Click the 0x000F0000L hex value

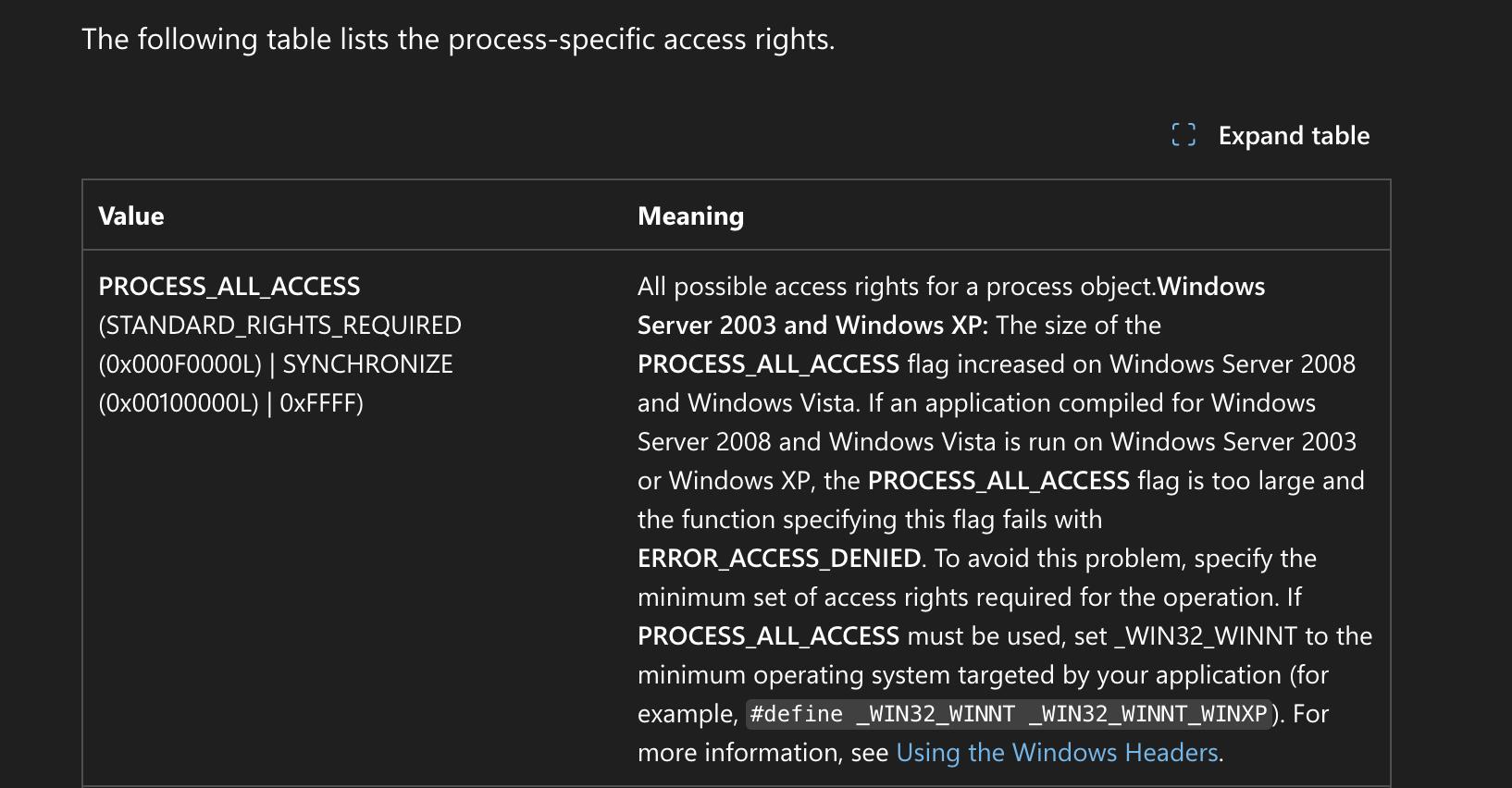[x=180, y=364]
